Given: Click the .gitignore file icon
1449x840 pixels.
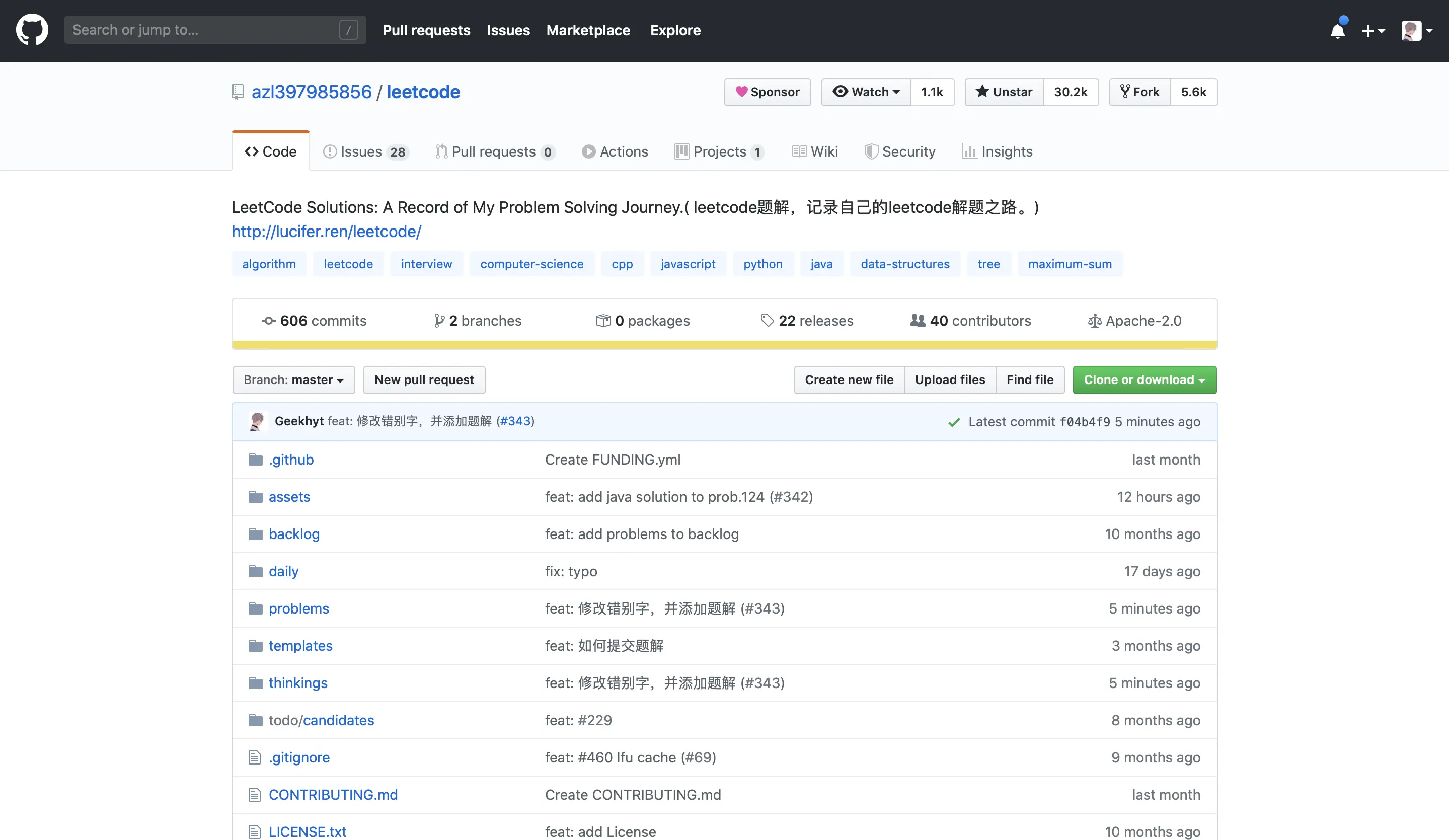Looking at the screenshot, I should (255, 758).
